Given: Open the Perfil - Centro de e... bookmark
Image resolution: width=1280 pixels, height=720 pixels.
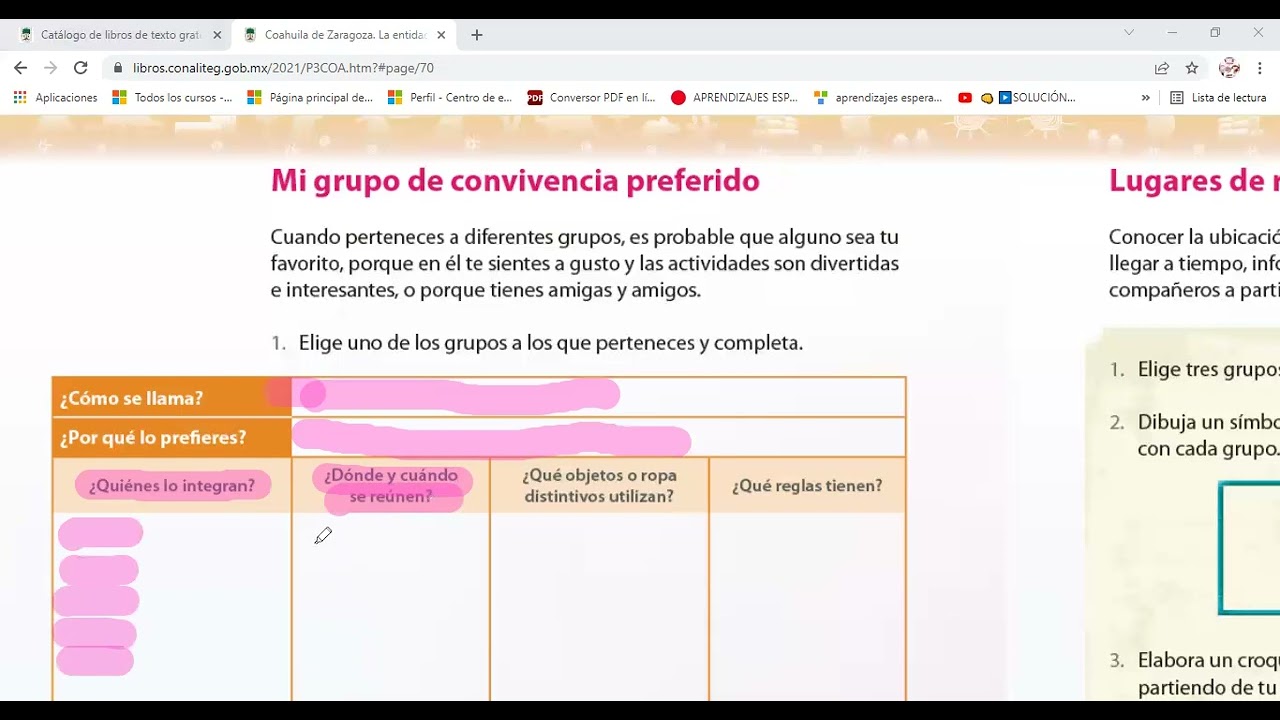Looking at the screenshot, I should coord(450,98).
